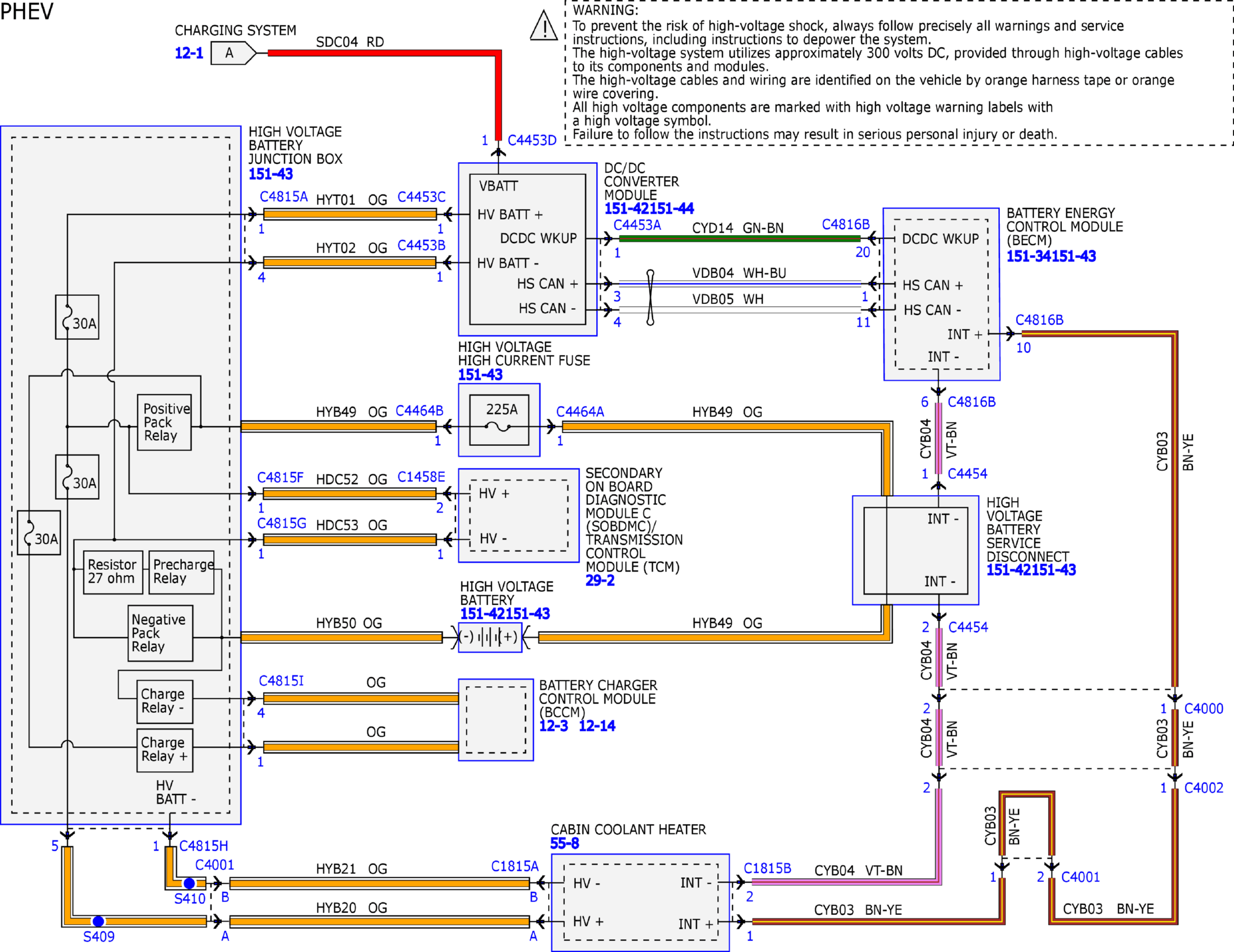
Task: Click connector label C4815G
Action: tap(282, 523)
